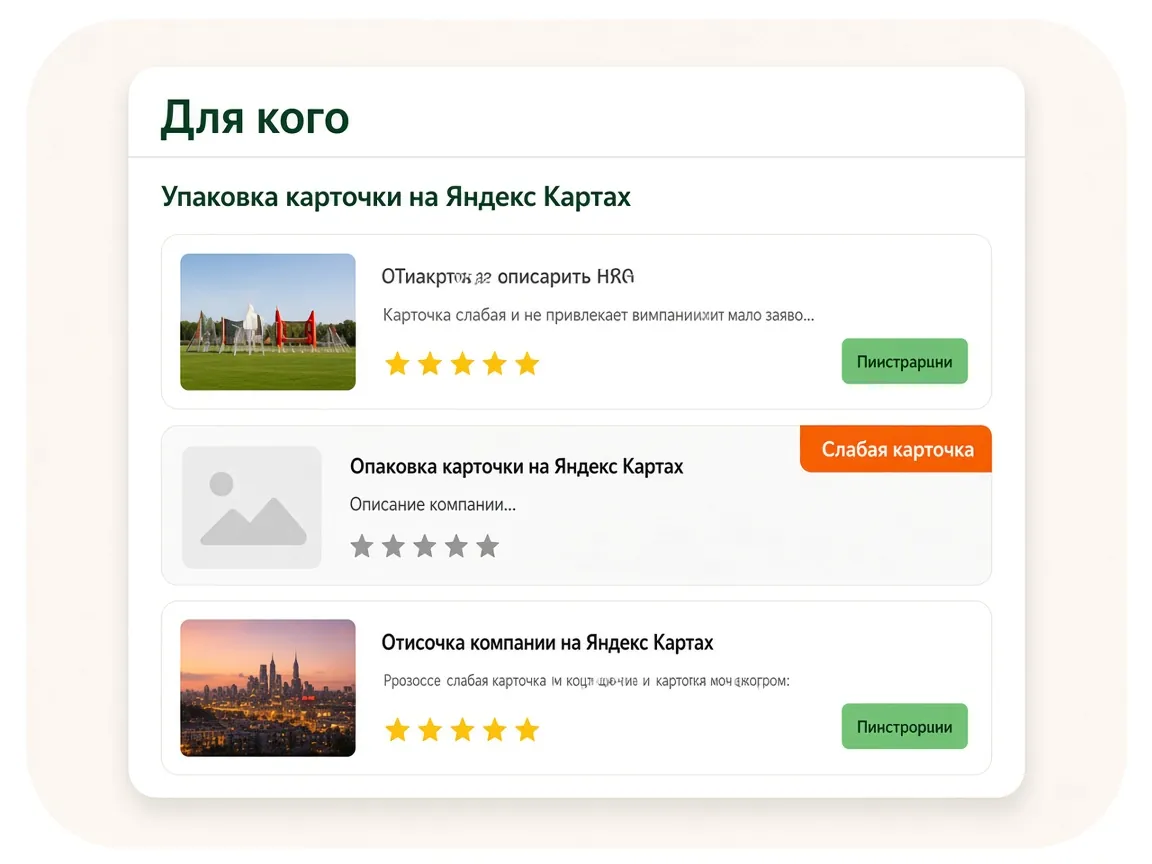Click the 'Описание компании...' text

(433, 505)
